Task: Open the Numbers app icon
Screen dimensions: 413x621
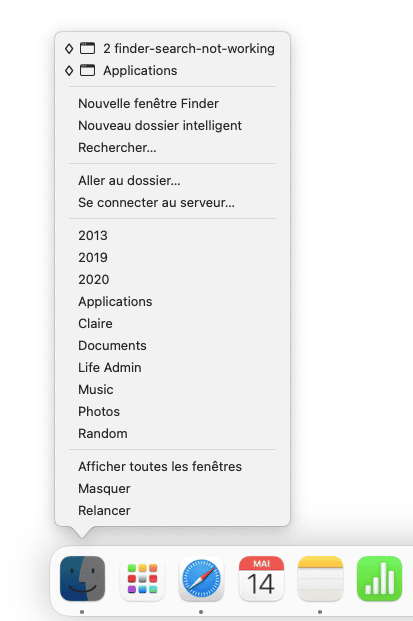Action: pos(380,579)
